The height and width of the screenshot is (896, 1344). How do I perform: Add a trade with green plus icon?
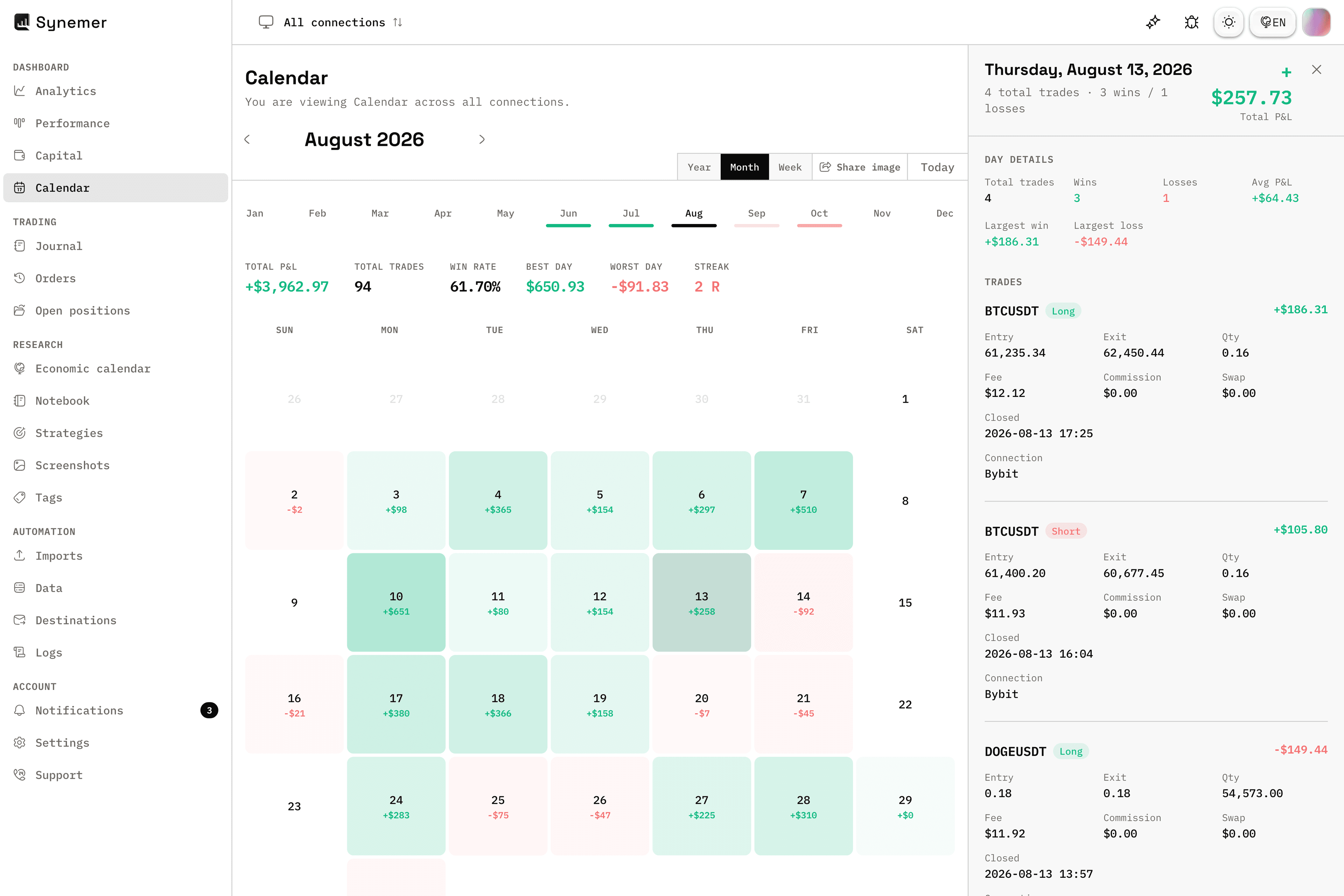pos(1286,72)
